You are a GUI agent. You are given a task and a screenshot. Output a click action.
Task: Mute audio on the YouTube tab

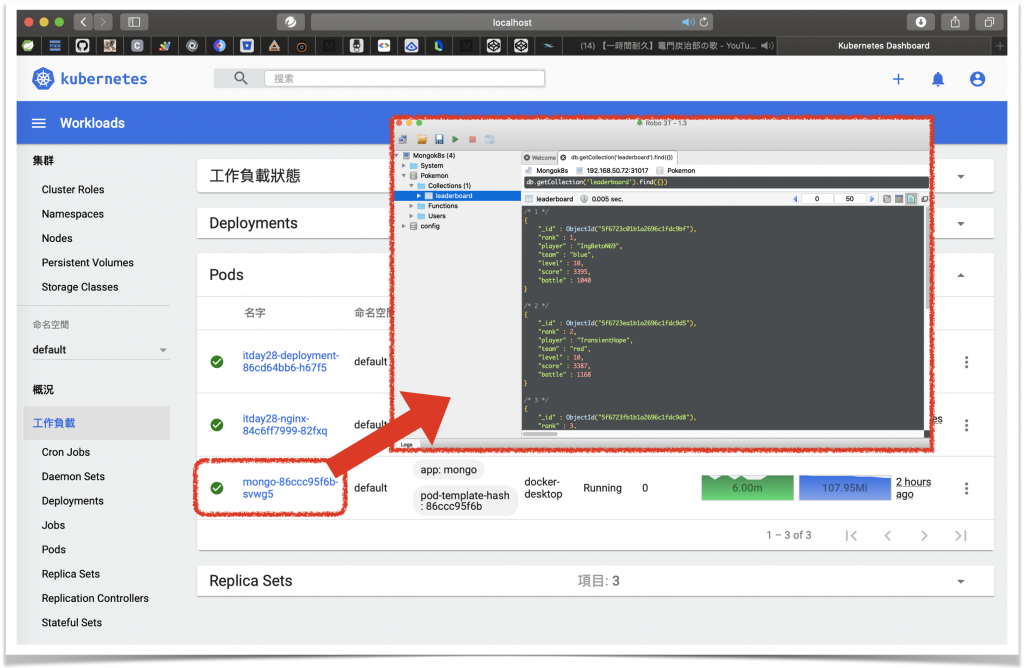[767, 46]
